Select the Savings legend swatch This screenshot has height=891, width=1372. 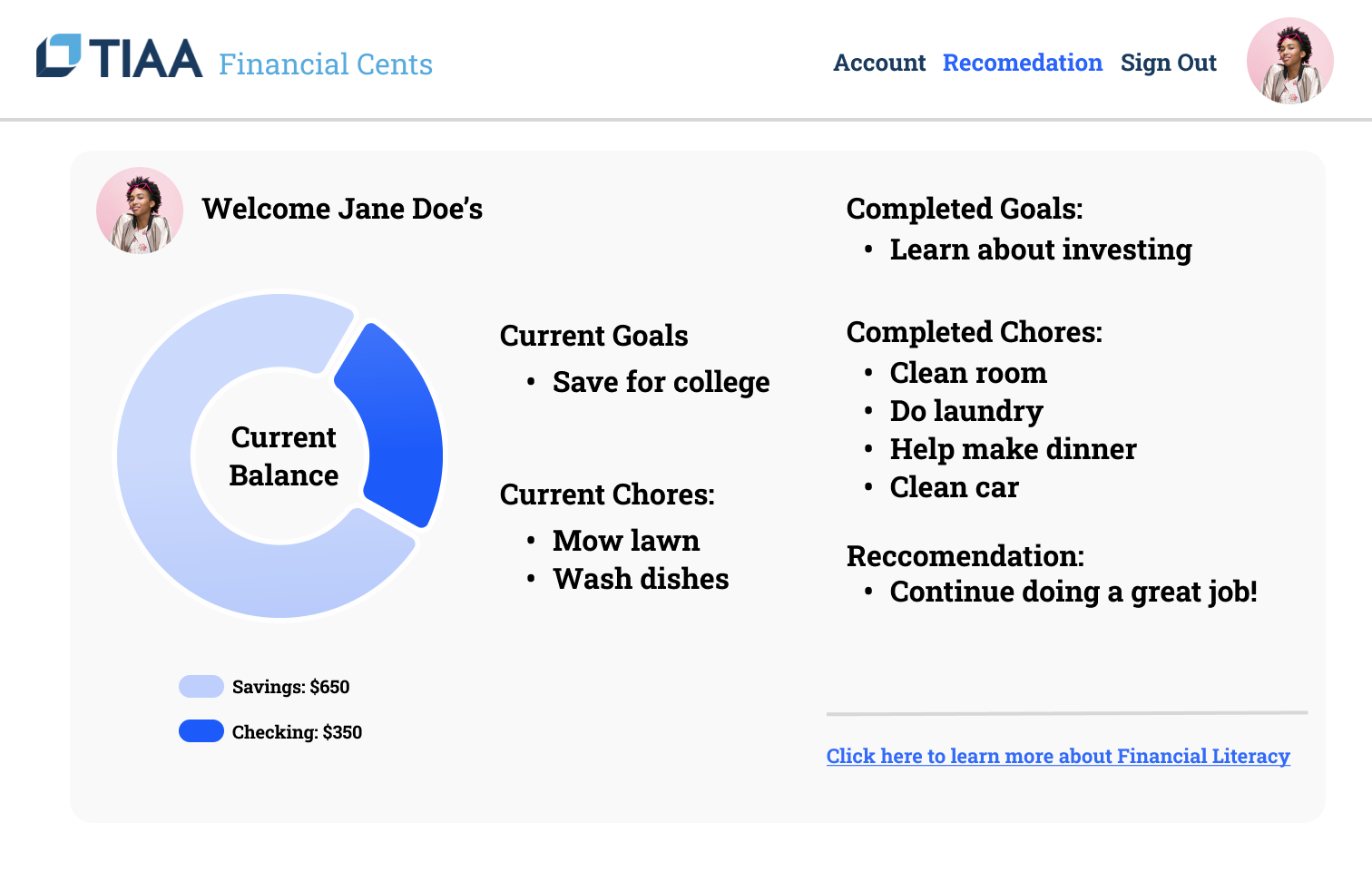click(201, 686)
